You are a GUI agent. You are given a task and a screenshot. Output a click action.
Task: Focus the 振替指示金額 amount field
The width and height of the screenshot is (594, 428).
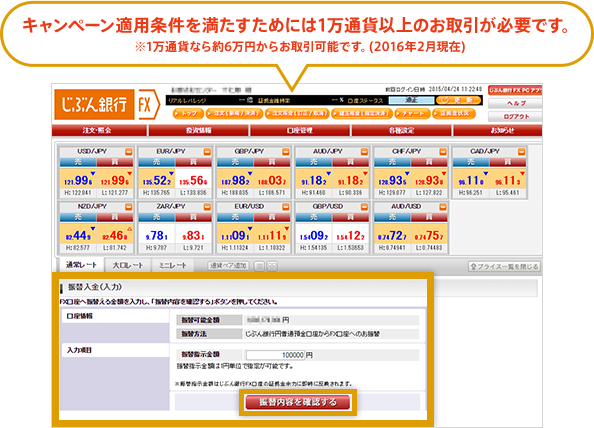click(x=275, y=355)
